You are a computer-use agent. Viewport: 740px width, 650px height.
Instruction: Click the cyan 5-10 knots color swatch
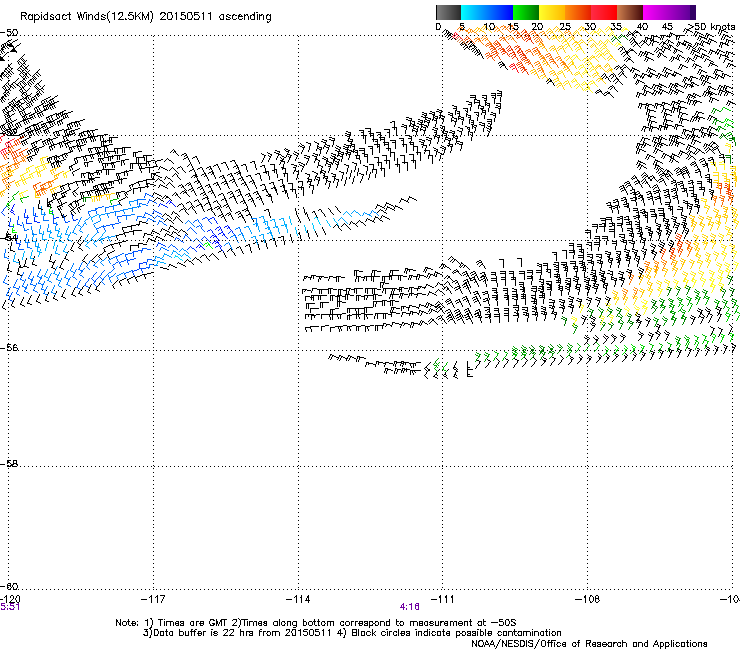(474, 12)
